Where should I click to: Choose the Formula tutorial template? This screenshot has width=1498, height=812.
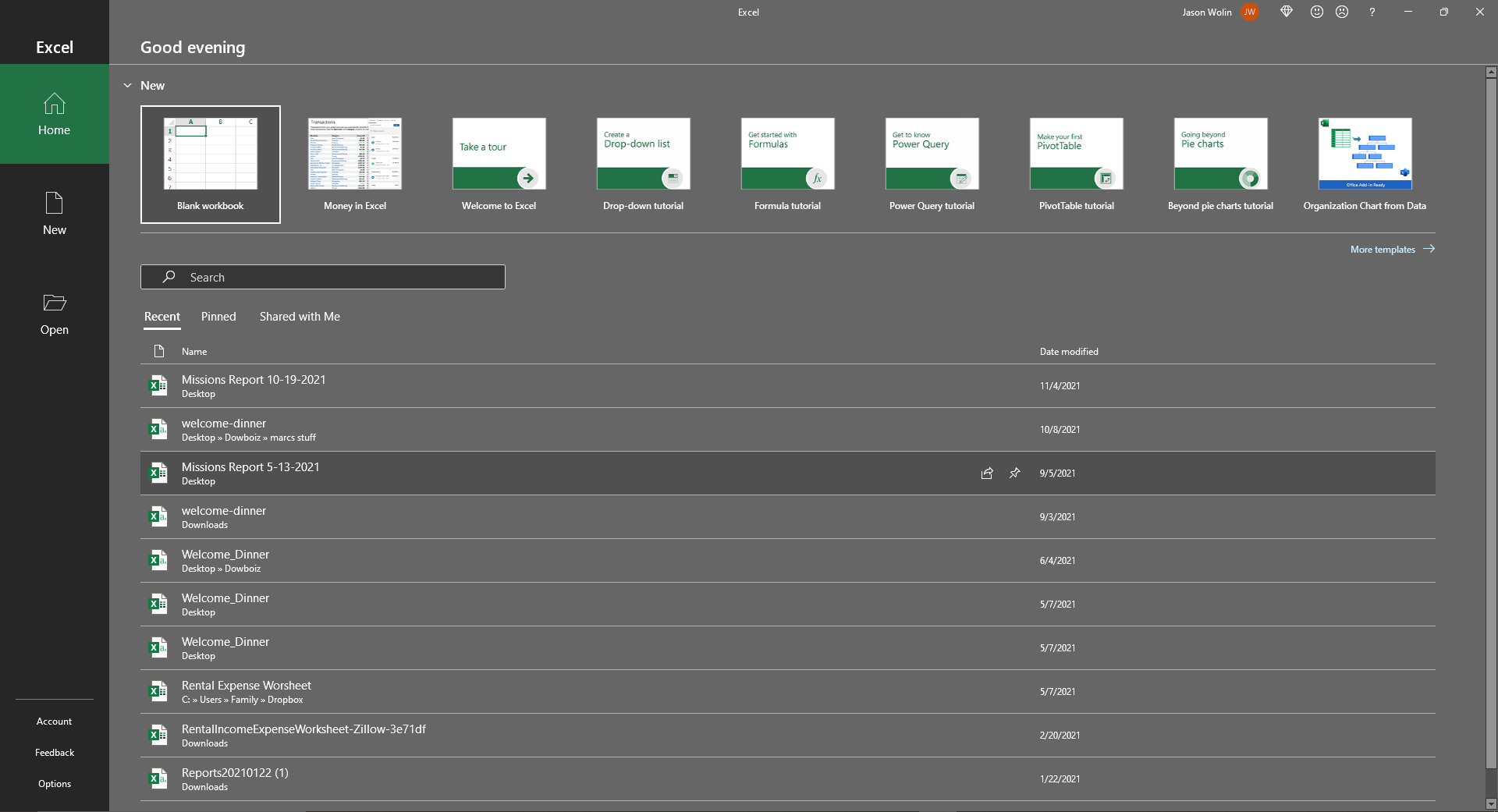(x=788, y=165)
